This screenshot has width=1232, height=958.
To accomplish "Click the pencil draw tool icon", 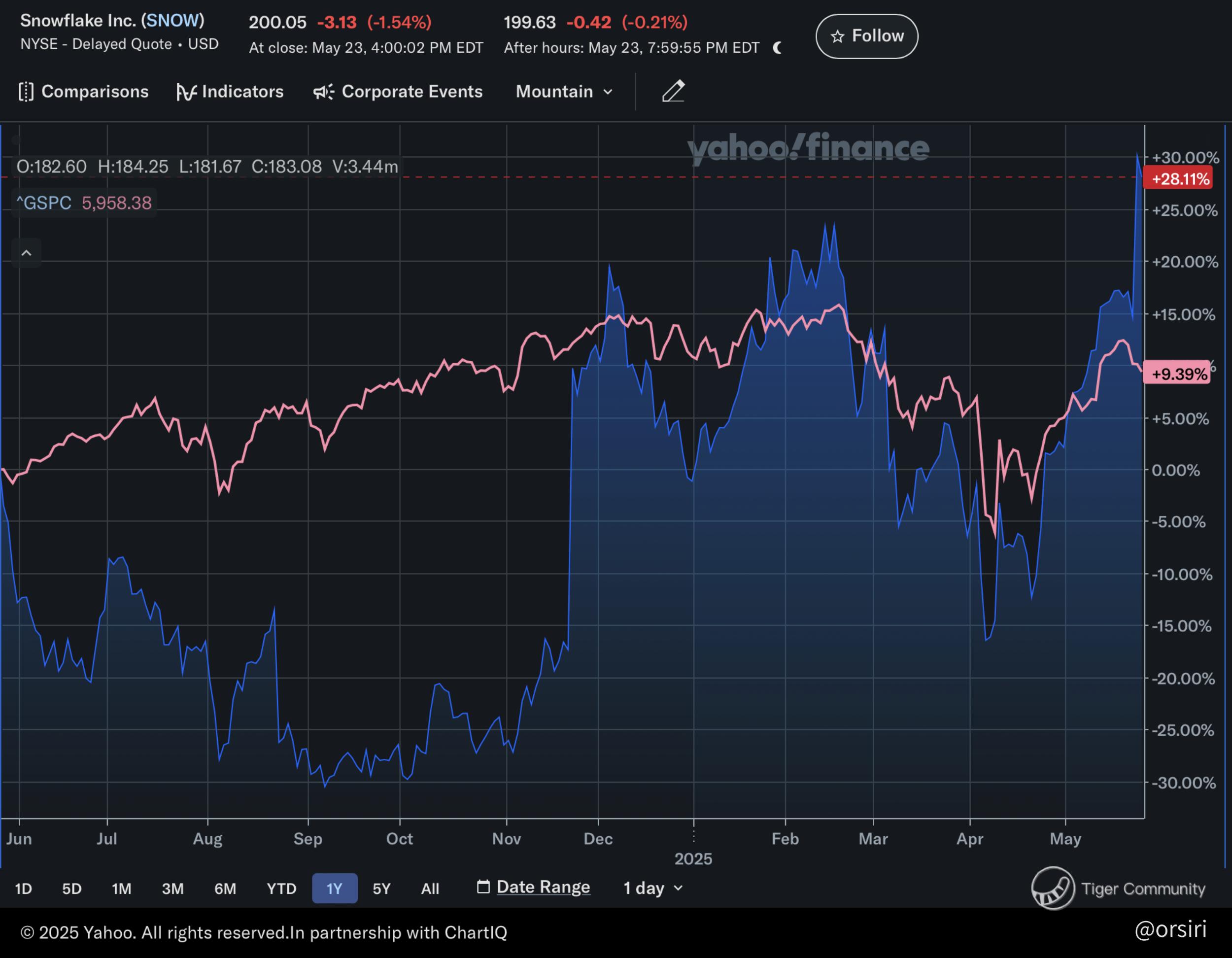I will point(673,91).
